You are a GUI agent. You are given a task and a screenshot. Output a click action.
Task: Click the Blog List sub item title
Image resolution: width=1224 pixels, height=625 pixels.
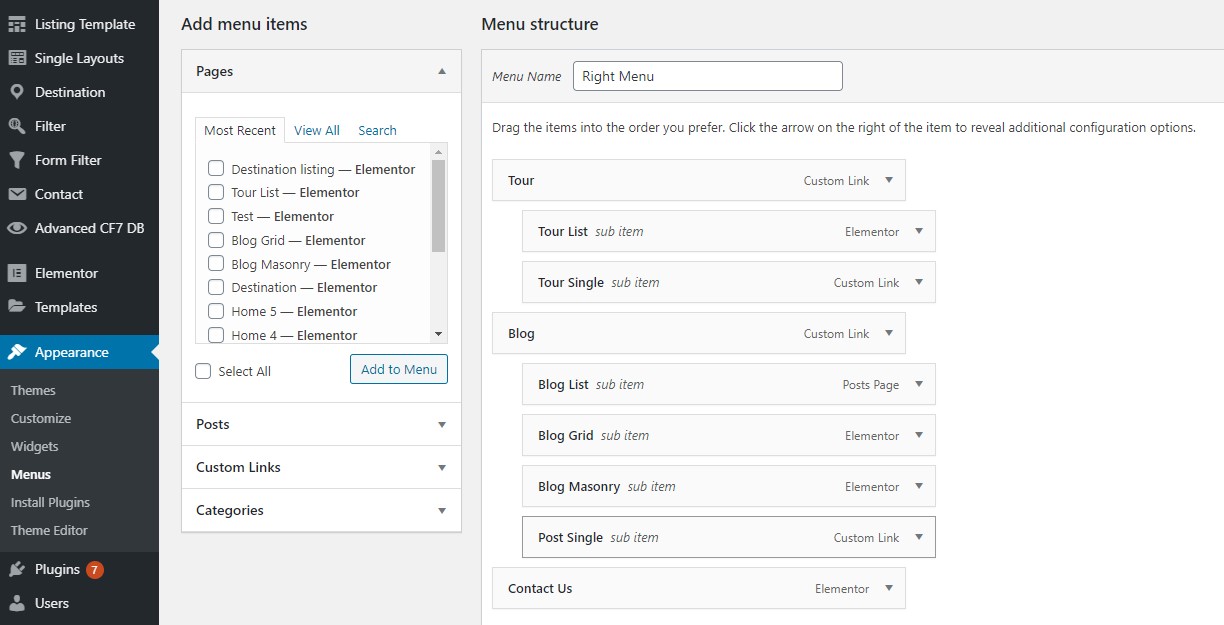[563, 385]
